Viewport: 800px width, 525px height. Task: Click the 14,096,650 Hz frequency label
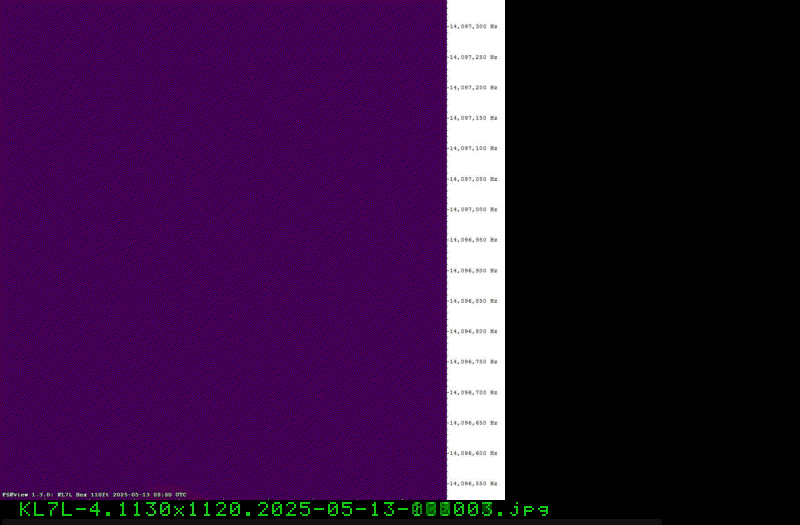click(x=473, y=423)
